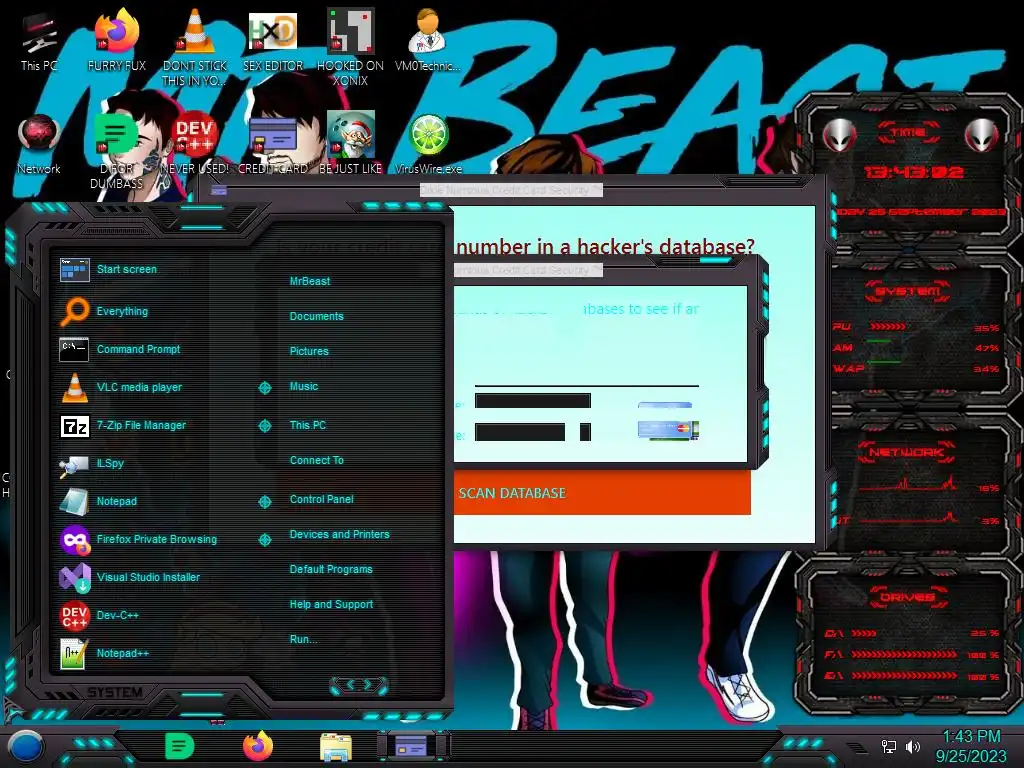Click the Start screen icon in start menu
The width and height of the screenshot is (1024, 768).
(x=74, y=269)
